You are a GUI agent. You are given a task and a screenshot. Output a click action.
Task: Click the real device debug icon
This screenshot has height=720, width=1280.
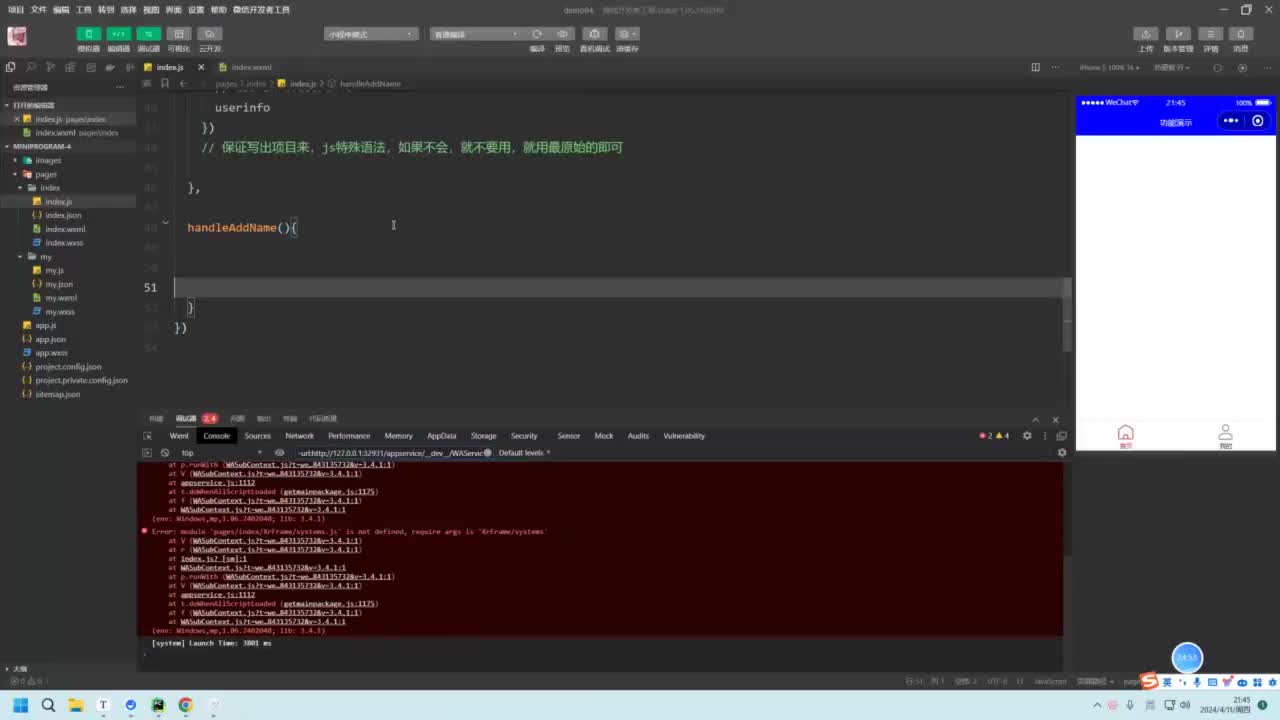click(x=595, y=34)
